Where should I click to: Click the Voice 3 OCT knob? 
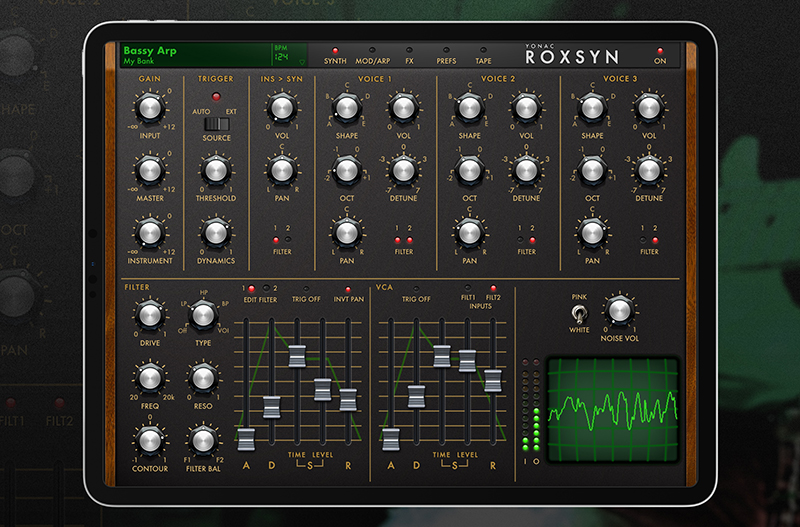592,171
